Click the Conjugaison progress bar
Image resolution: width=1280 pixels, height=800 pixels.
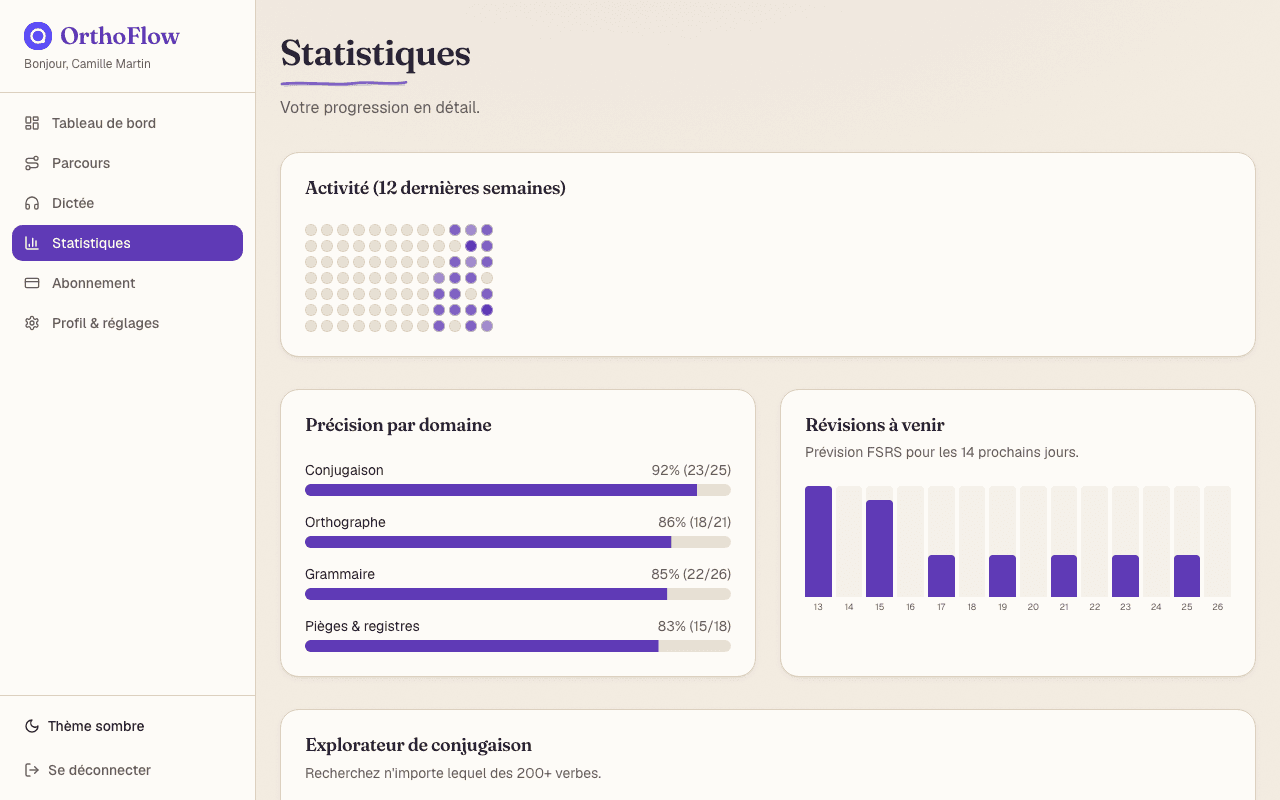click(x=518, y=490)
